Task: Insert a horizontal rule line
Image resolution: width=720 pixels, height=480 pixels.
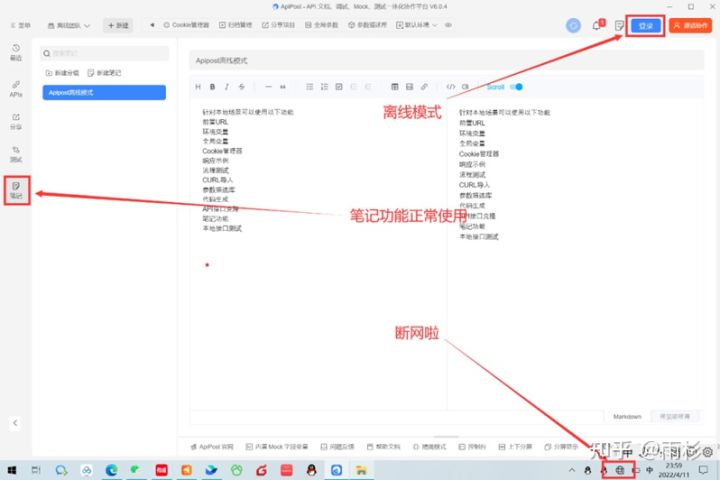Action: coord(268,86)
